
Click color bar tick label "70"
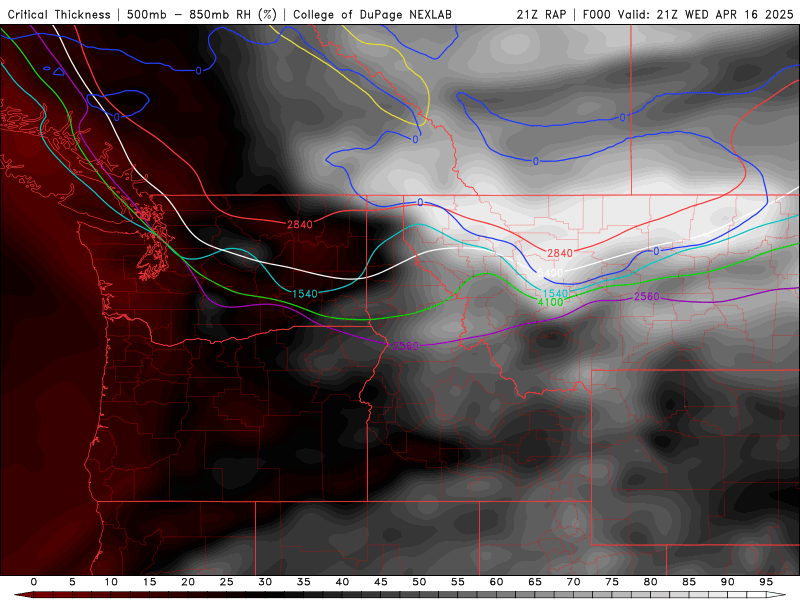tap(573, 582)
